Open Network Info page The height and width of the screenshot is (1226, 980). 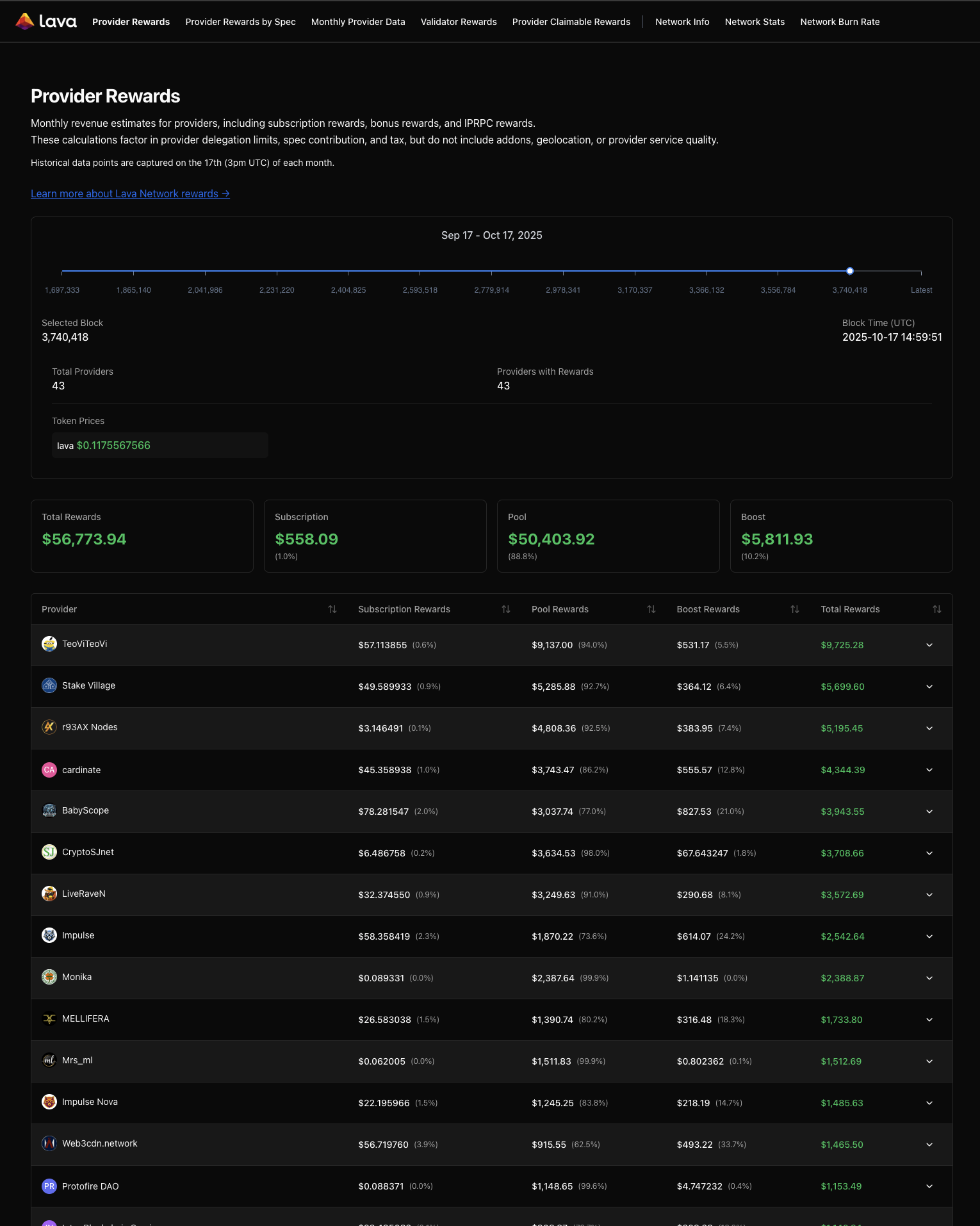682,22
